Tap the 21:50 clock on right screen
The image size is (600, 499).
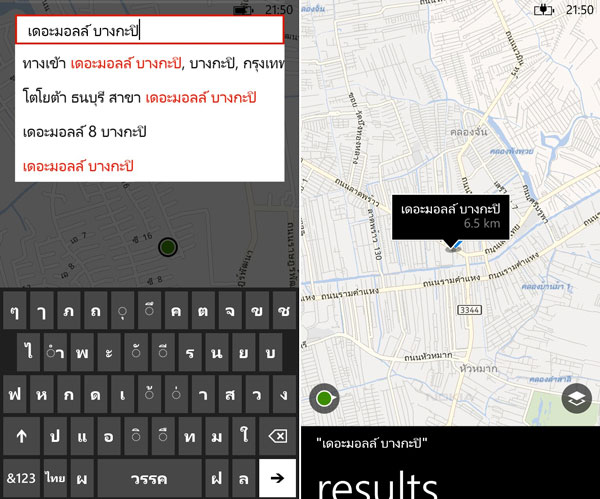579,10
